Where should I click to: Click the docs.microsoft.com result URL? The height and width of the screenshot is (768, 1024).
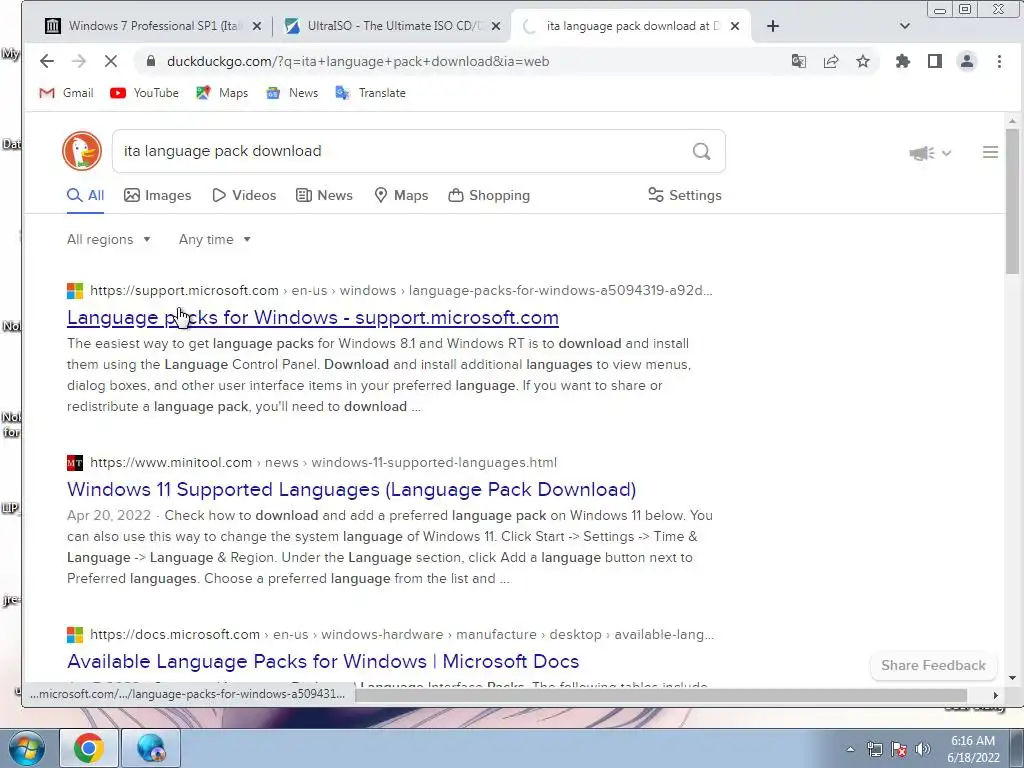tap(402, 634)
